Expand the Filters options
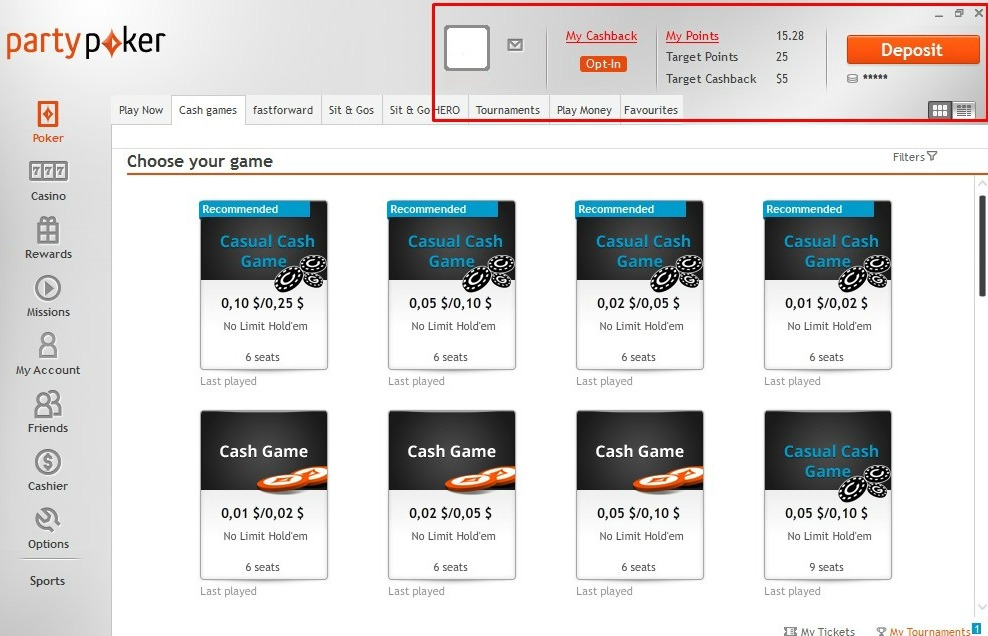Image resolution: width=988 pixels, height=636 pixels. coord(914,157)
